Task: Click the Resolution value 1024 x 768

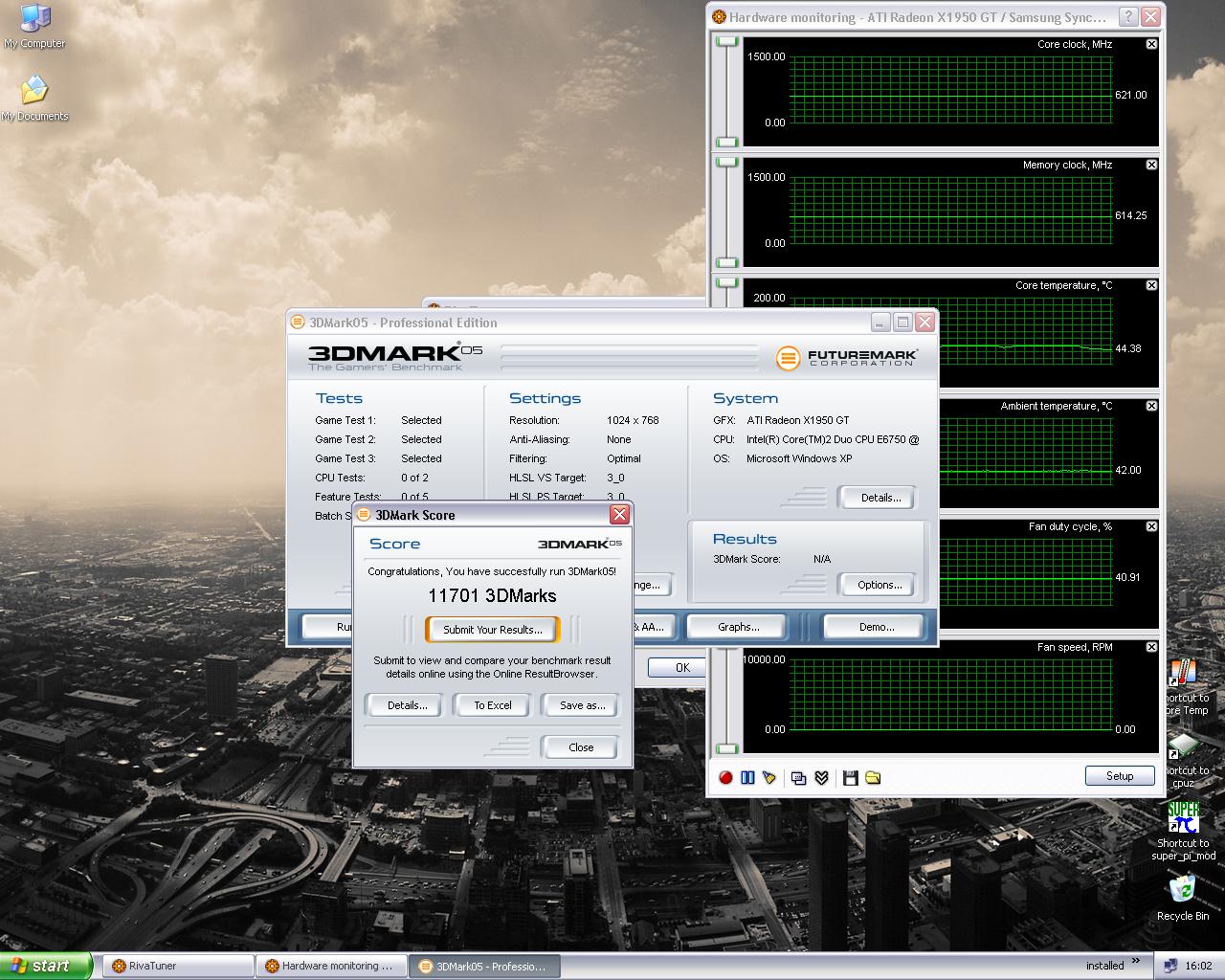Action: pos(633,420)
